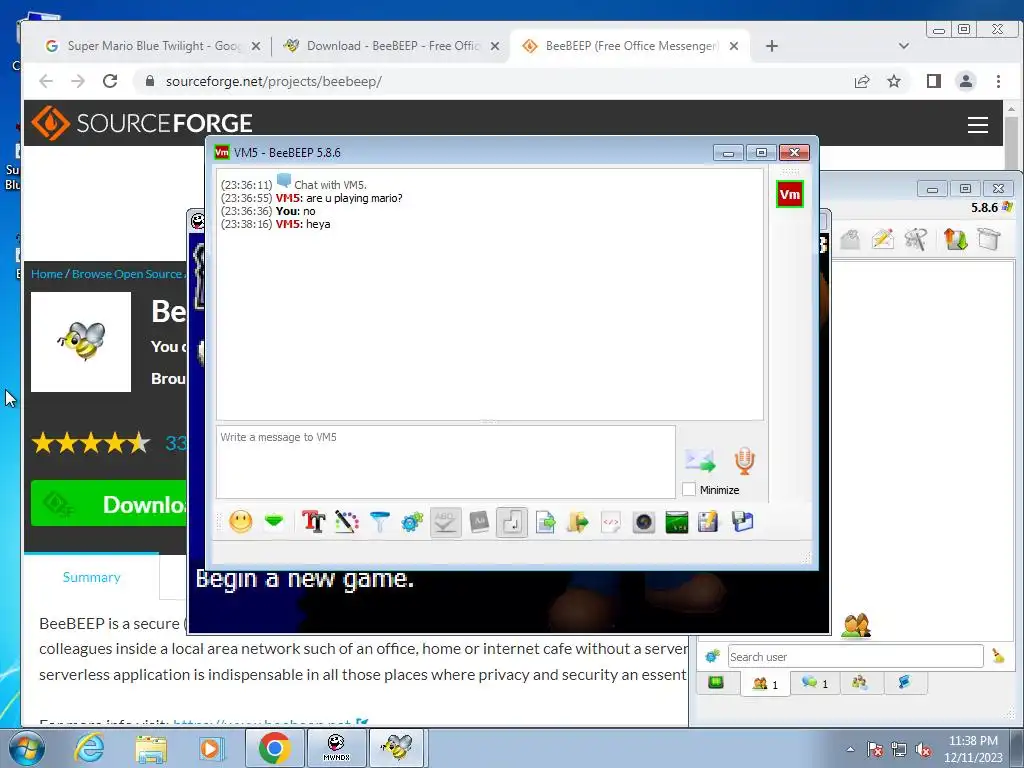This screenshot has height=768, width=1024.
Task: Open the emoticon picker in the chat toolbar
Action: tap(240, 522)
